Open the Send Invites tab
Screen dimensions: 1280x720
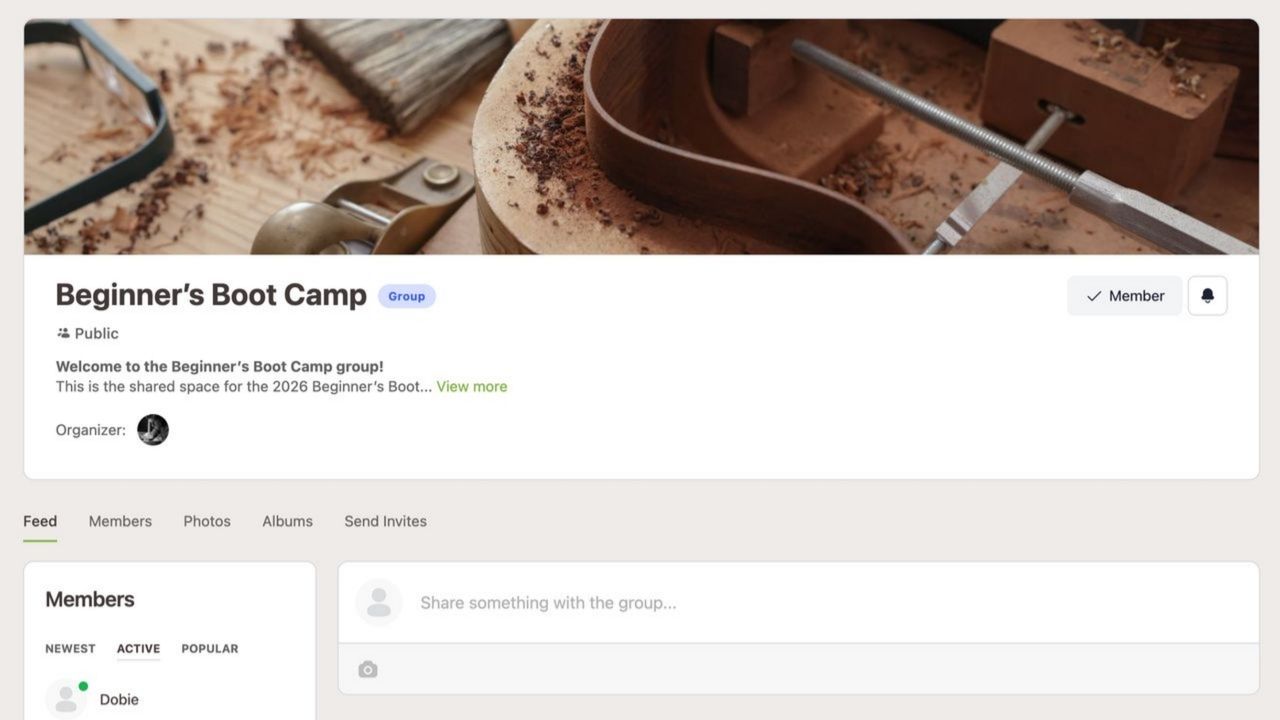[x=385, y=521]
